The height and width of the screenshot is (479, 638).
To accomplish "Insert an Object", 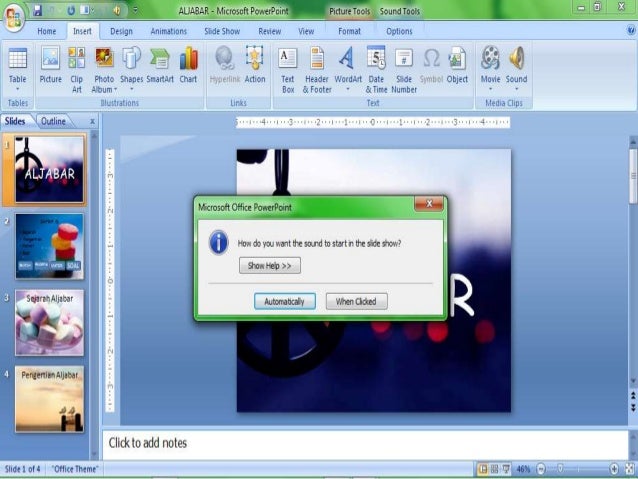I will coord(457,65).
